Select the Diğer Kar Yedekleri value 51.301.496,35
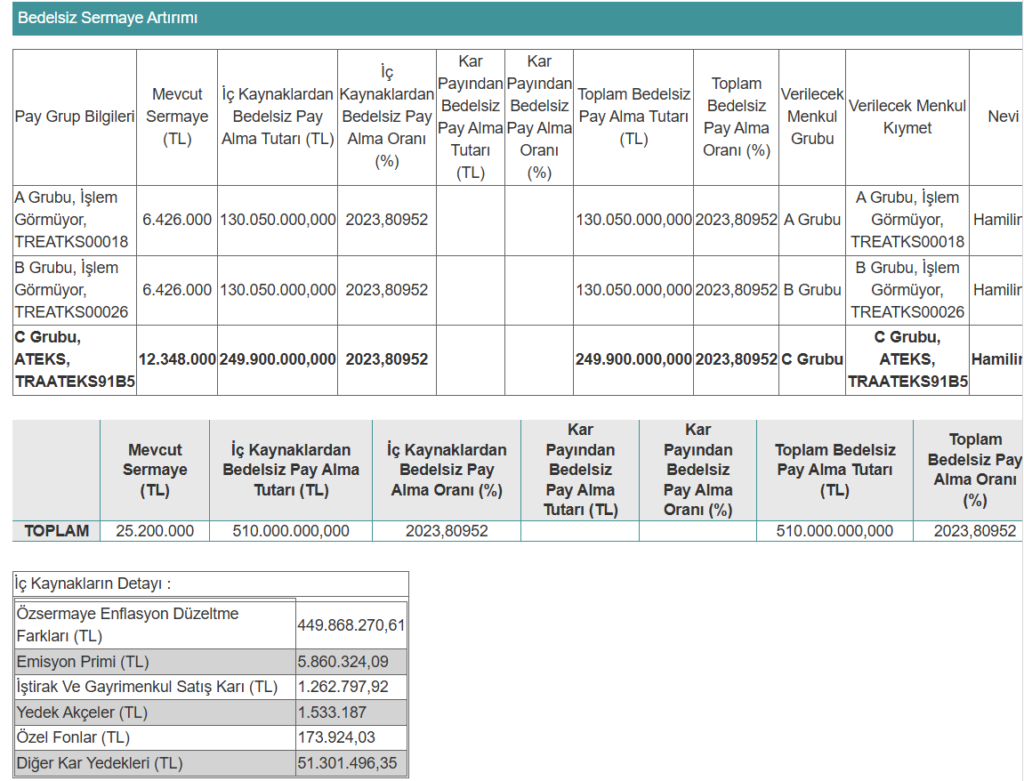1024x781 pixels. point(347,764)
